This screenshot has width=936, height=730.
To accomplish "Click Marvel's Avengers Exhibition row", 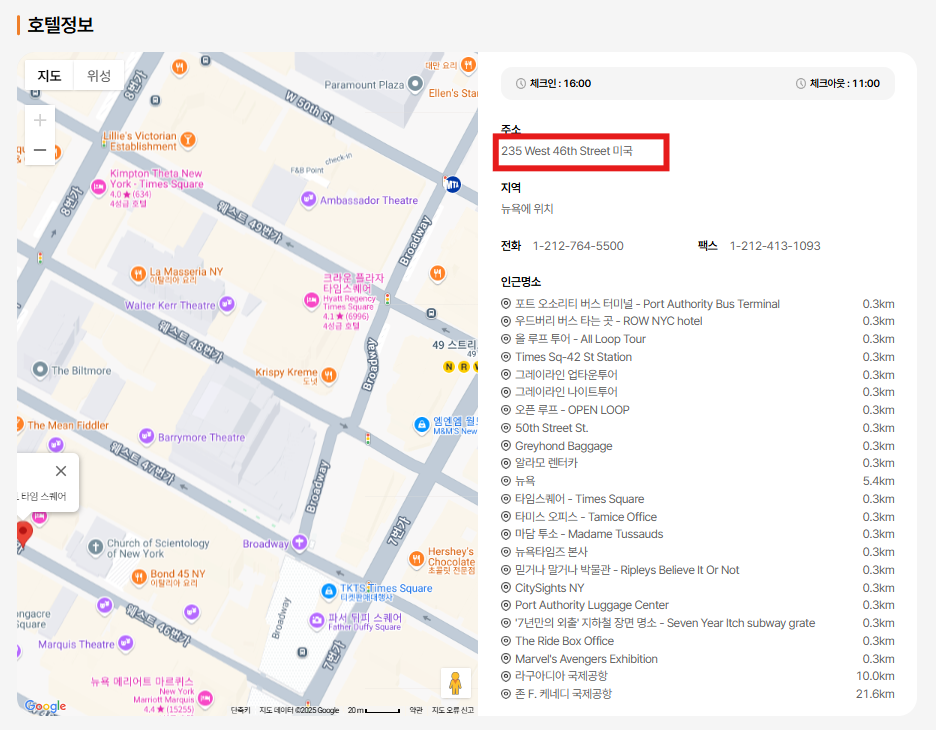I will (x=697, y=659).
